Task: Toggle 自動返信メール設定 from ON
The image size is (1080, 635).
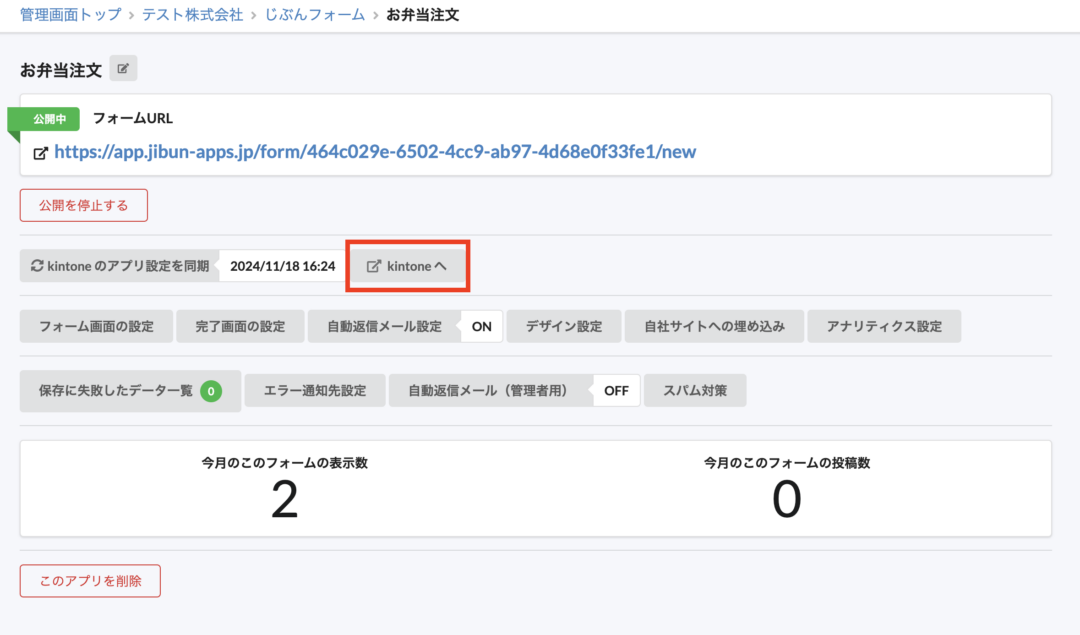Action: point(481,326)
